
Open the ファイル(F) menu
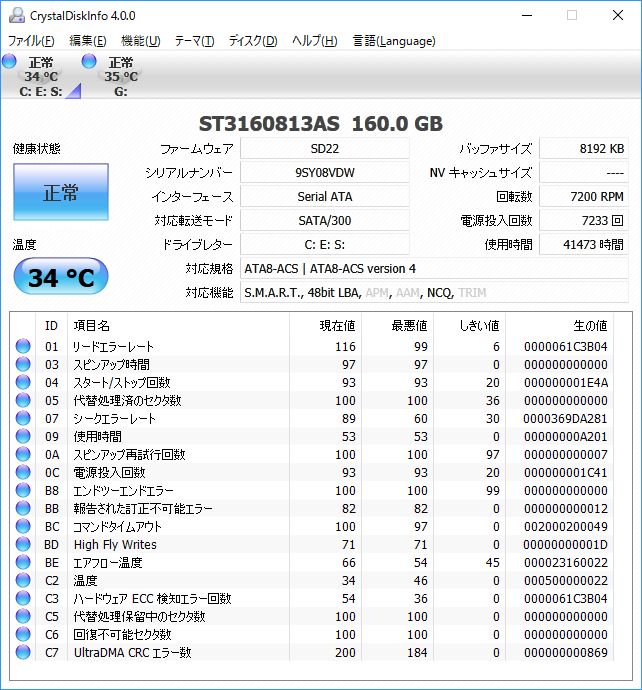31,41
